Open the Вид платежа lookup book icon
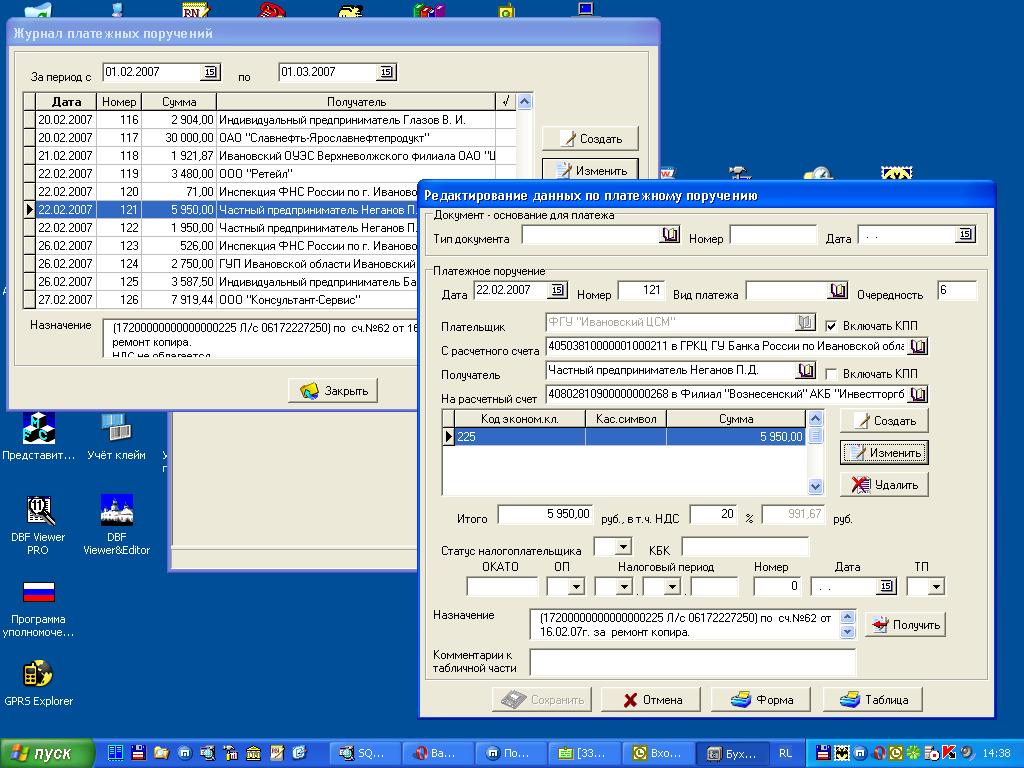 click(x=838, y=291)
